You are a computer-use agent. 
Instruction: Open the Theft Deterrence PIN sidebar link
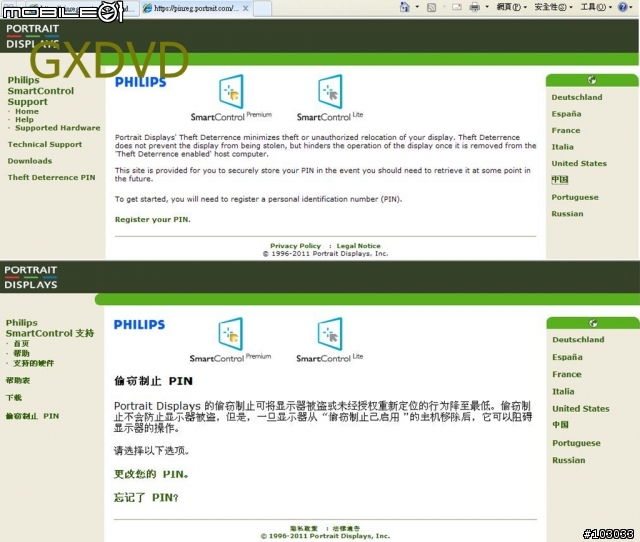(x=51, y=178)
